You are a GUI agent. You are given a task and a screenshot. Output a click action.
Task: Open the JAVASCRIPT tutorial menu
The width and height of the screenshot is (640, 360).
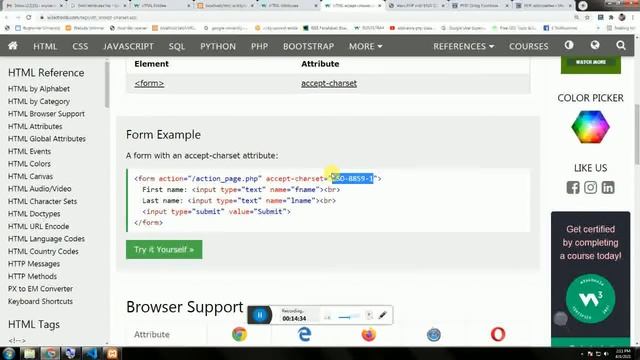pyautogui.click(x=129, y=46)
